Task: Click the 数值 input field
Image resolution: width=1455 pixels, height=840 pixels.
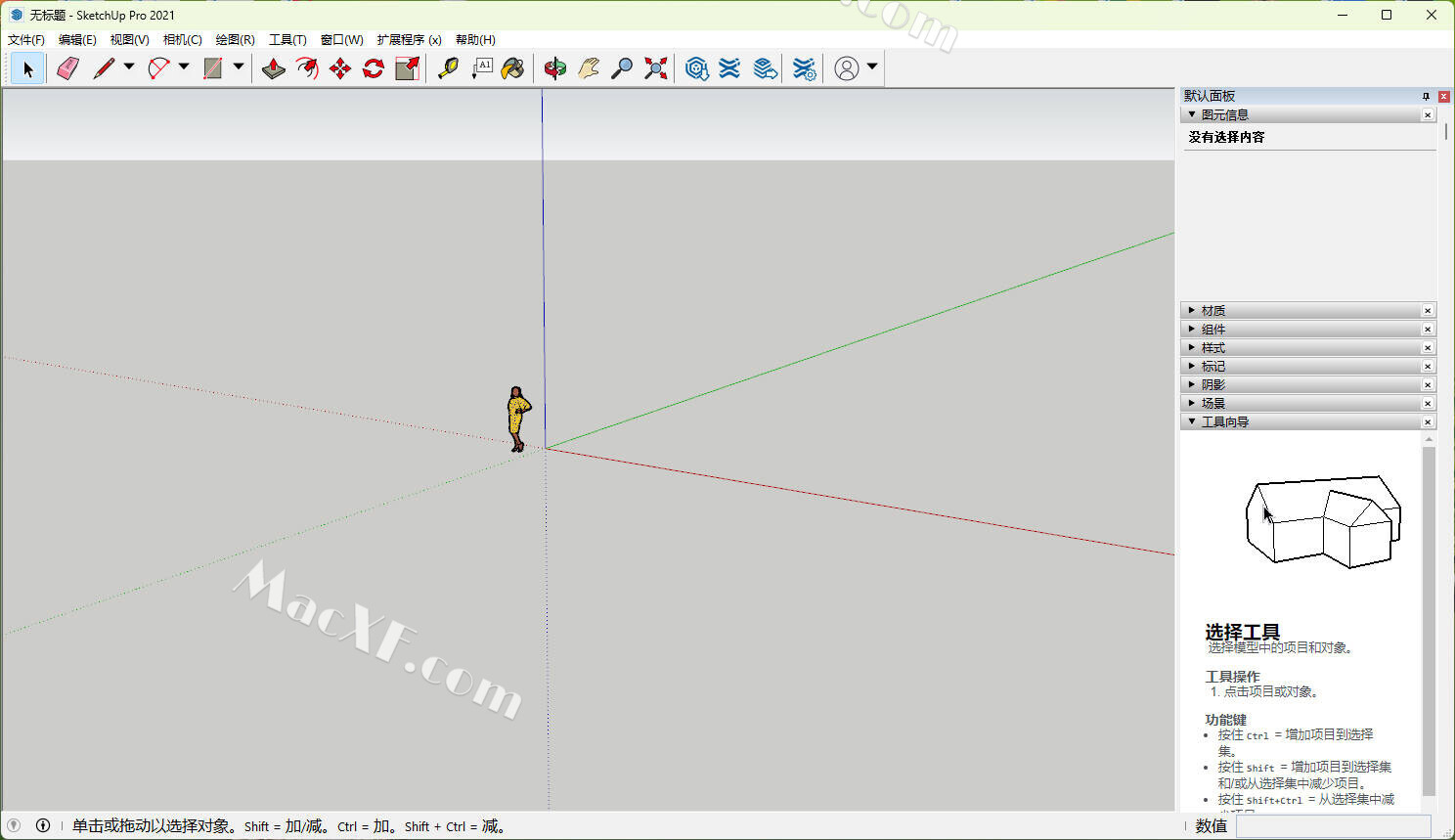Action: (1333, 826)
